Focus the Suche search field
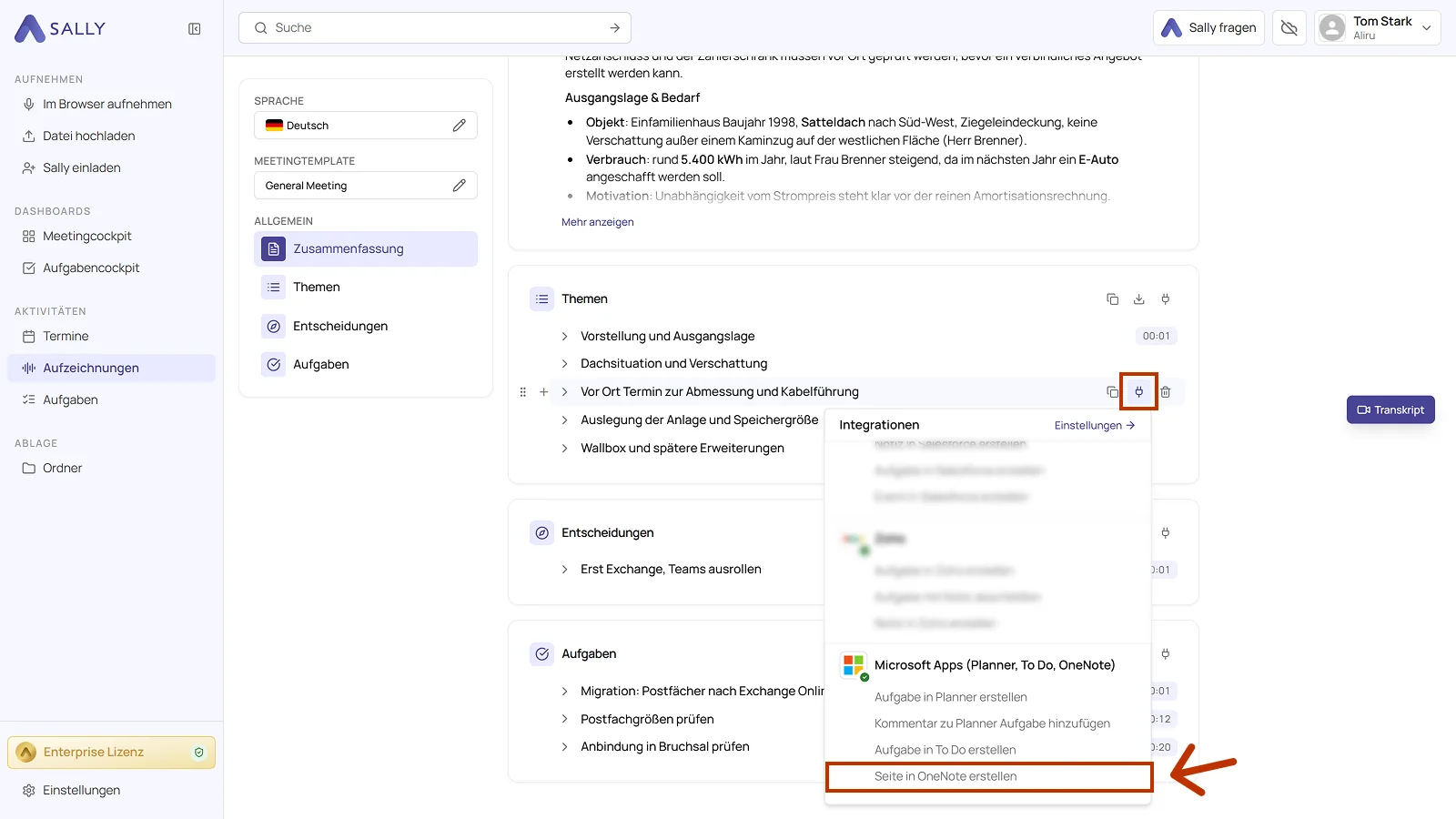This screenshot has width=1456, height=819. pos(435,28)
